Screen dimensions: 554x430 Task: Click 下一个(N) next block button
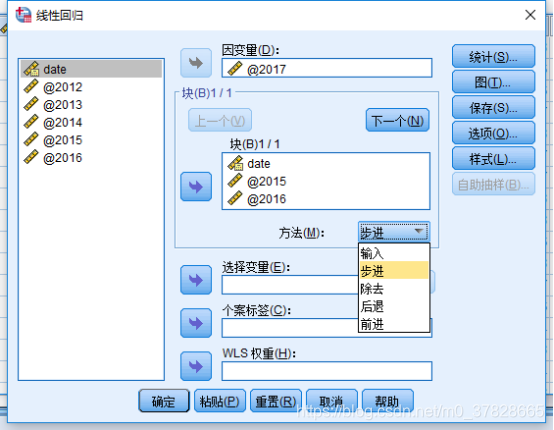397,121
